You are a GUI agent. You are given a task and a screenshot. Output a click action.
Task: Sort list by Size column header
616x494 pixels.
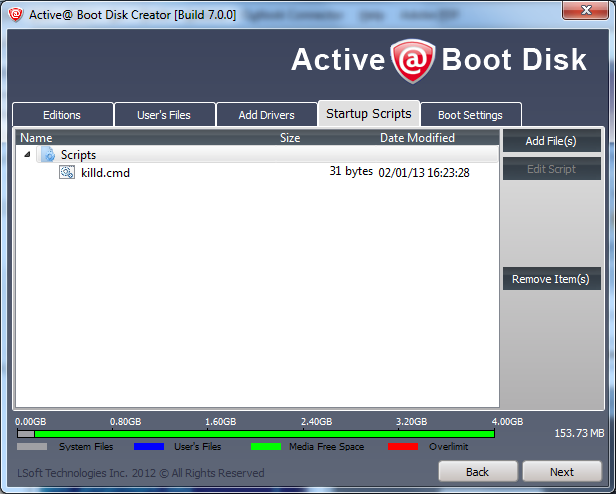click(x=290, y=138)
